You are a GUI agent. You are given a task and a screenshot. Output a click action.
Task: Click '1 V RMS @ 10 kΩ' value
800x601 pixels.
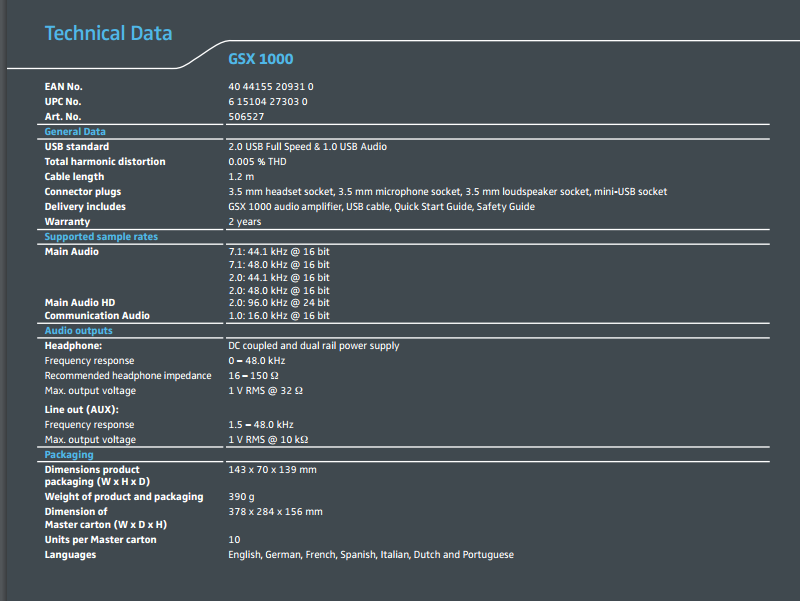coord(268,440)
